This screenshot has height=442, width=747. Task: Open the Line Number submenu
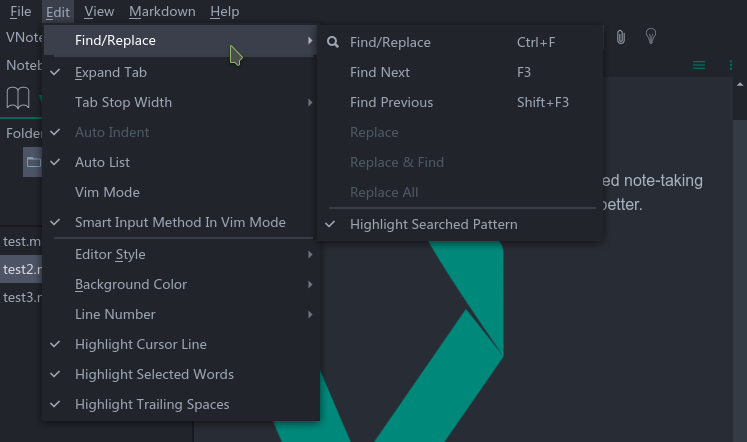point(181,314)
